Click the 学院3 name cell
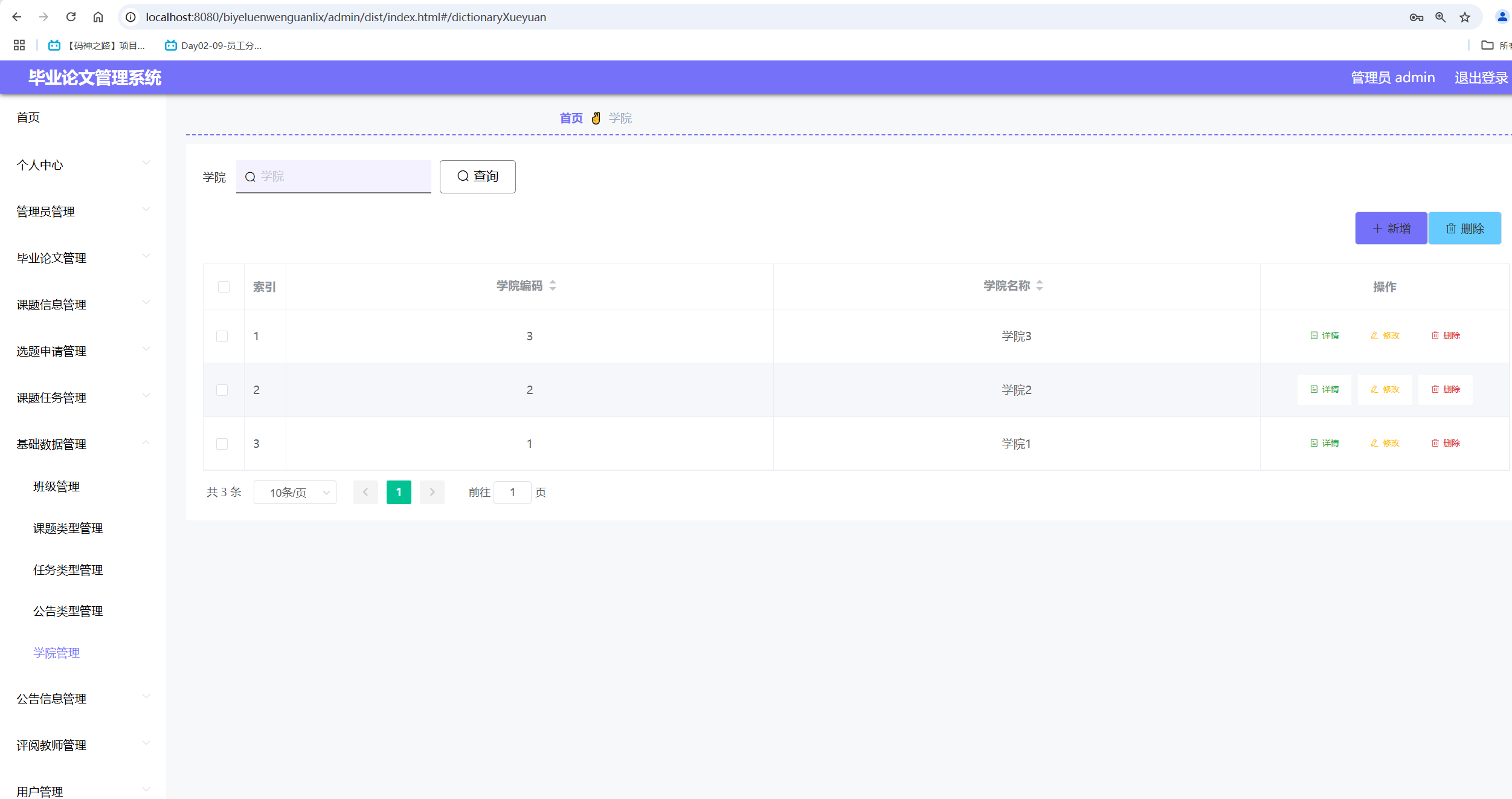This screenshot has width=1512, height=799. [x=1017, y=336]
